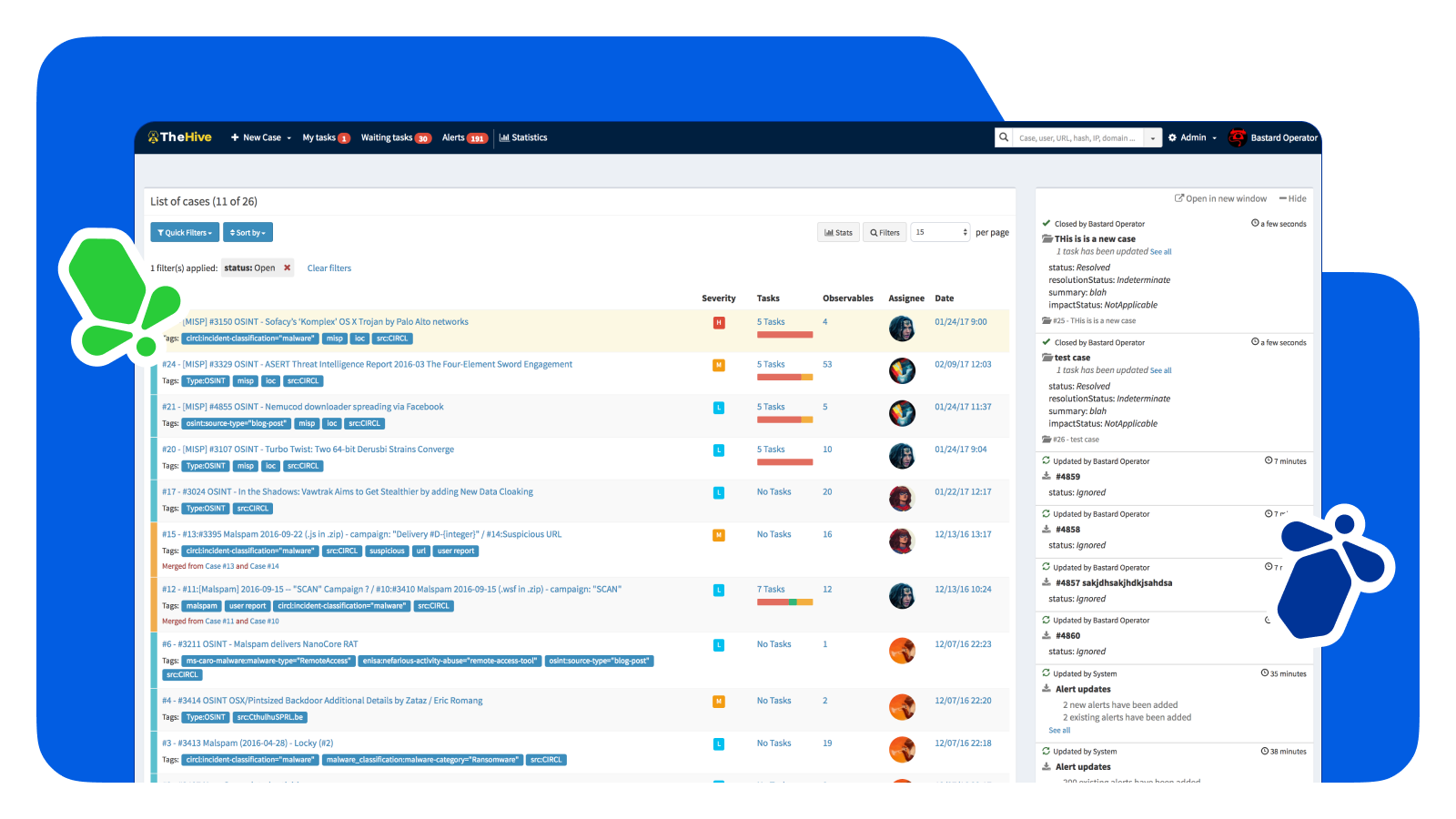Click the red H severity badge
Image resolution: width=1456 pixels, height=819 pixels.
pyautogui.click(x=719, y=322)
